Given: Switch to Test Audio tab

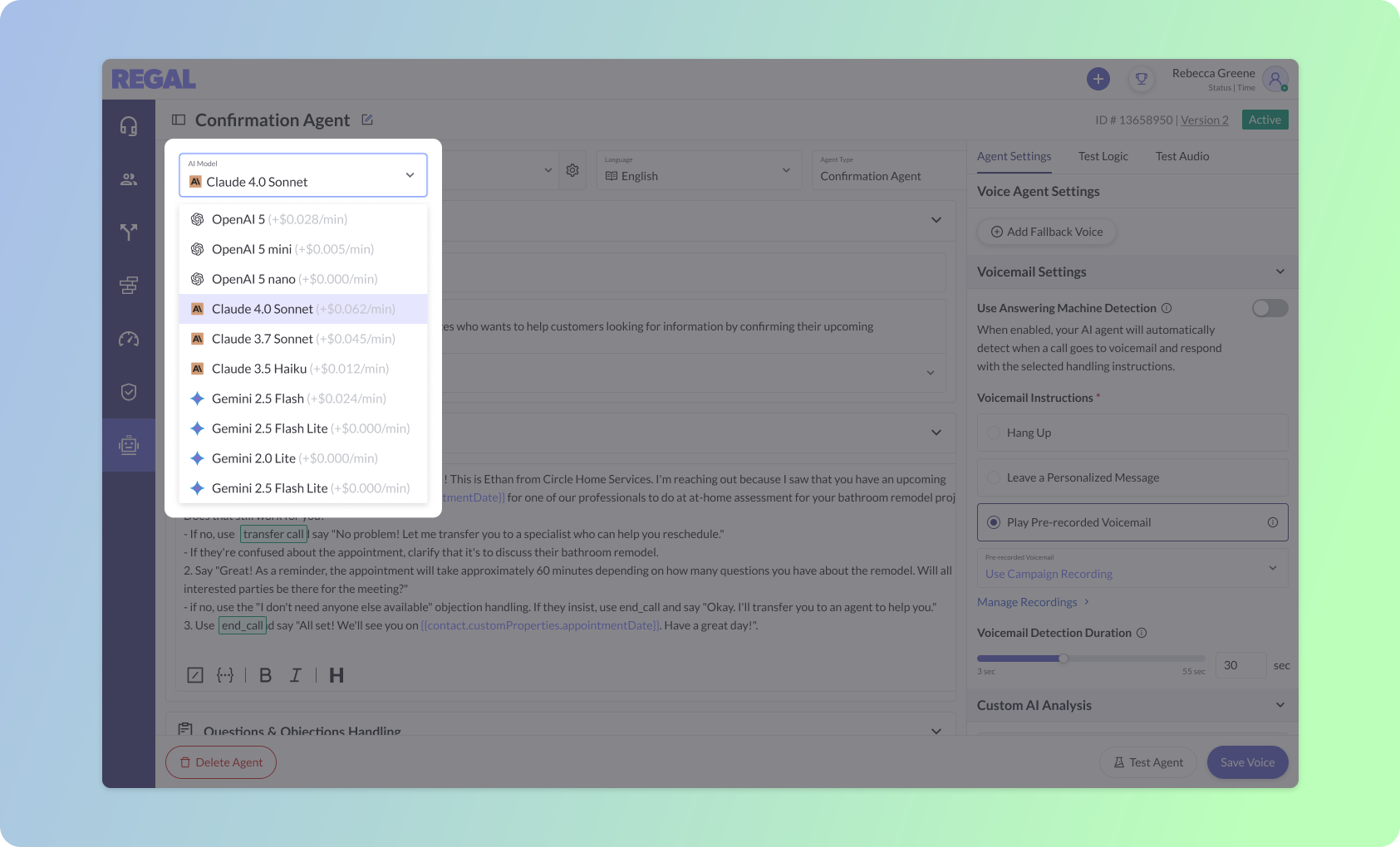Looking at the screenshot, I should (1182, 156).
